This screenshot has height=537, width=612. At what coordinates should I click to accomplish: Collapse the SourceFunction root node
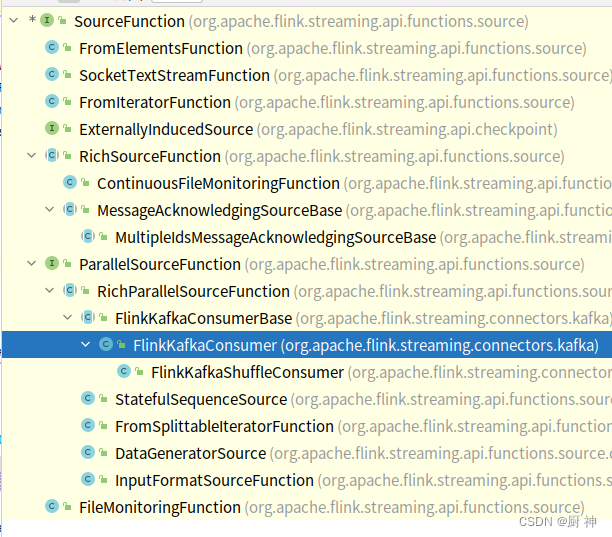point(14,20)
